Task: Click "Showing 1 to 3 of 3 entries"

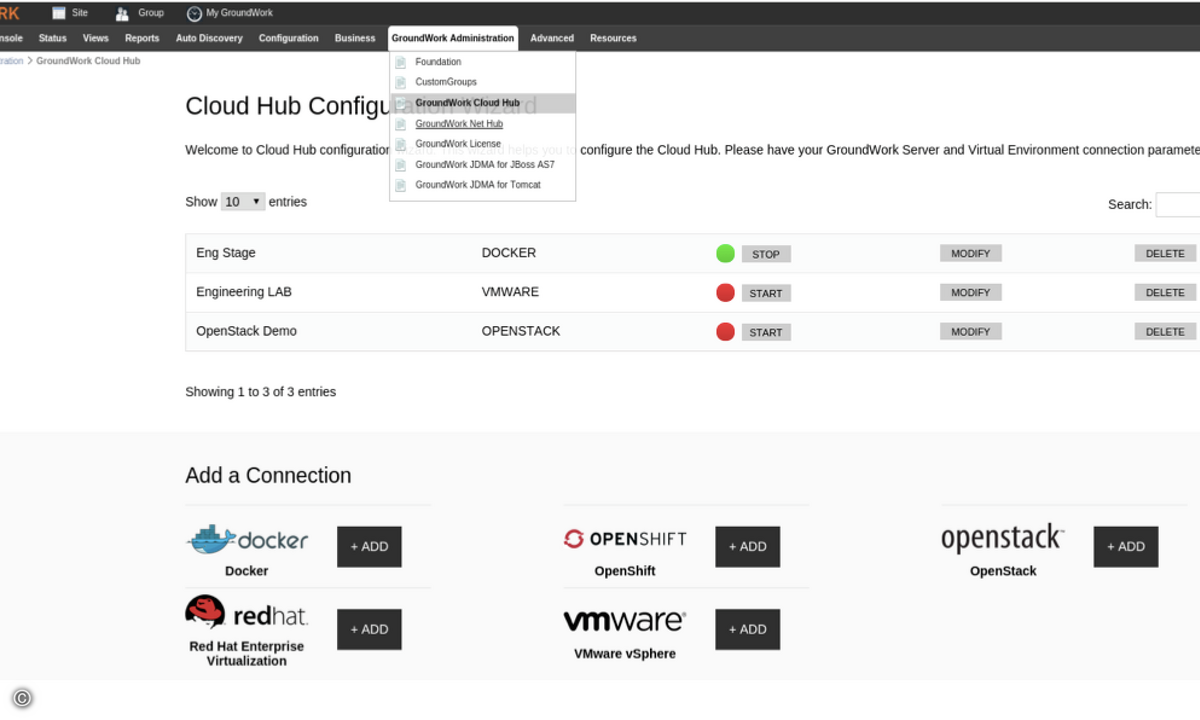Action: (x=260, y=392)
